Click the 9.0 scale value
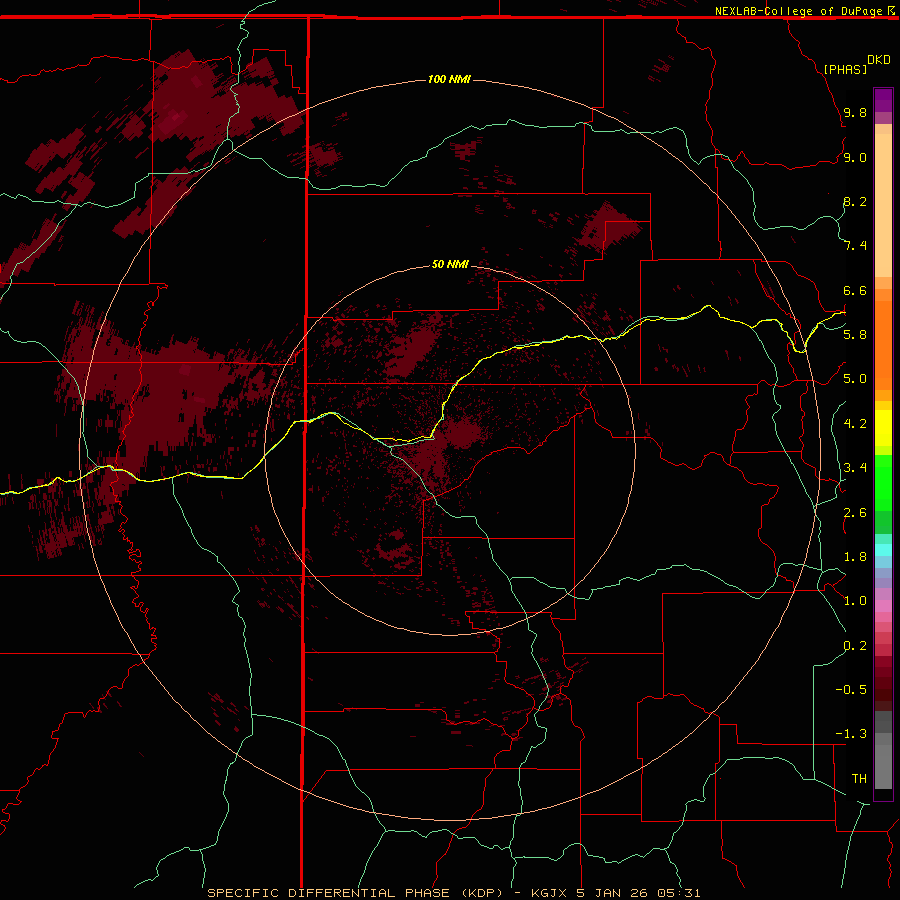The image size is (900, 900). tap(855, 157)
